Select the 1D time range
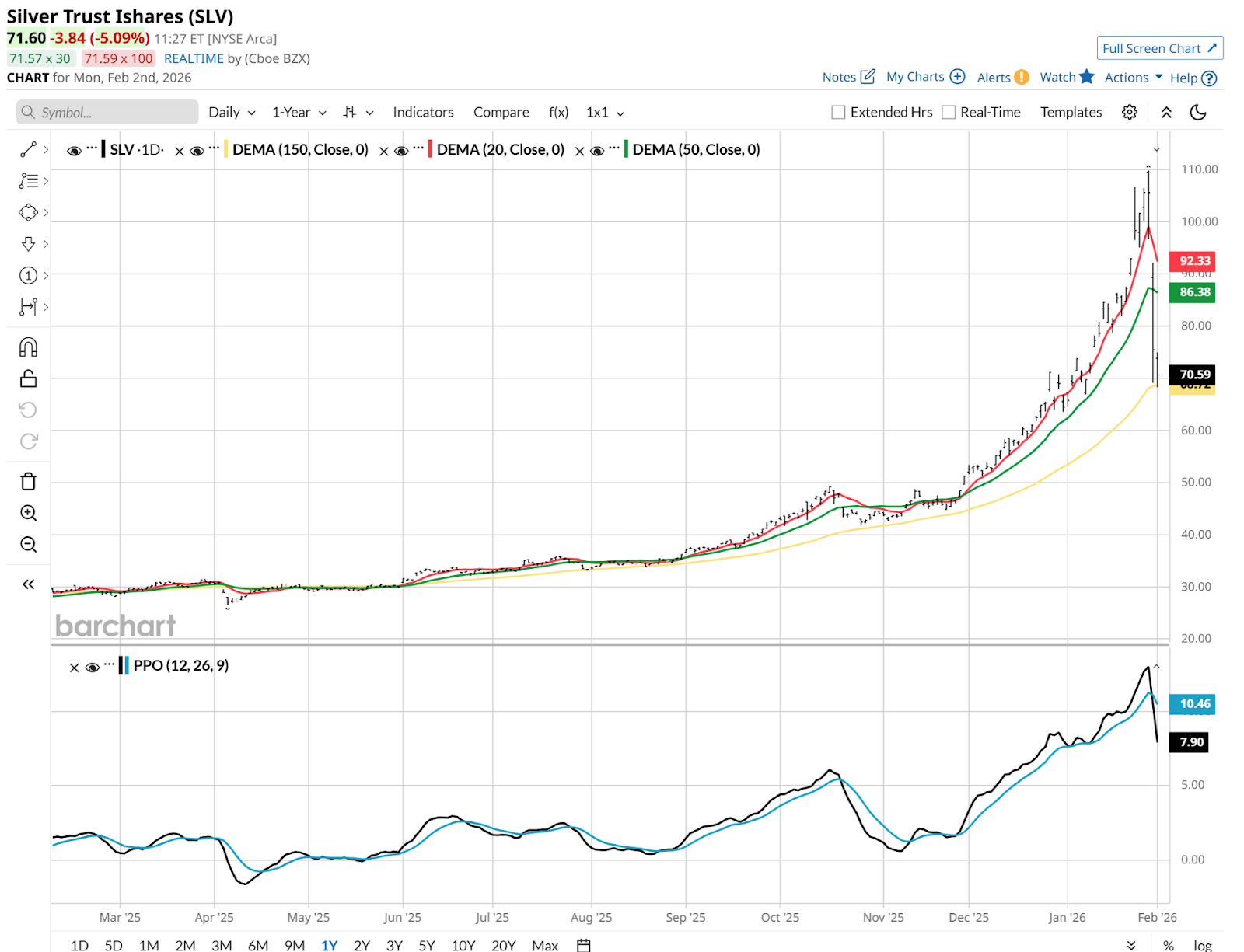Screen dimensions: 1244x952 pyautogui.click(x=79, y=945)
